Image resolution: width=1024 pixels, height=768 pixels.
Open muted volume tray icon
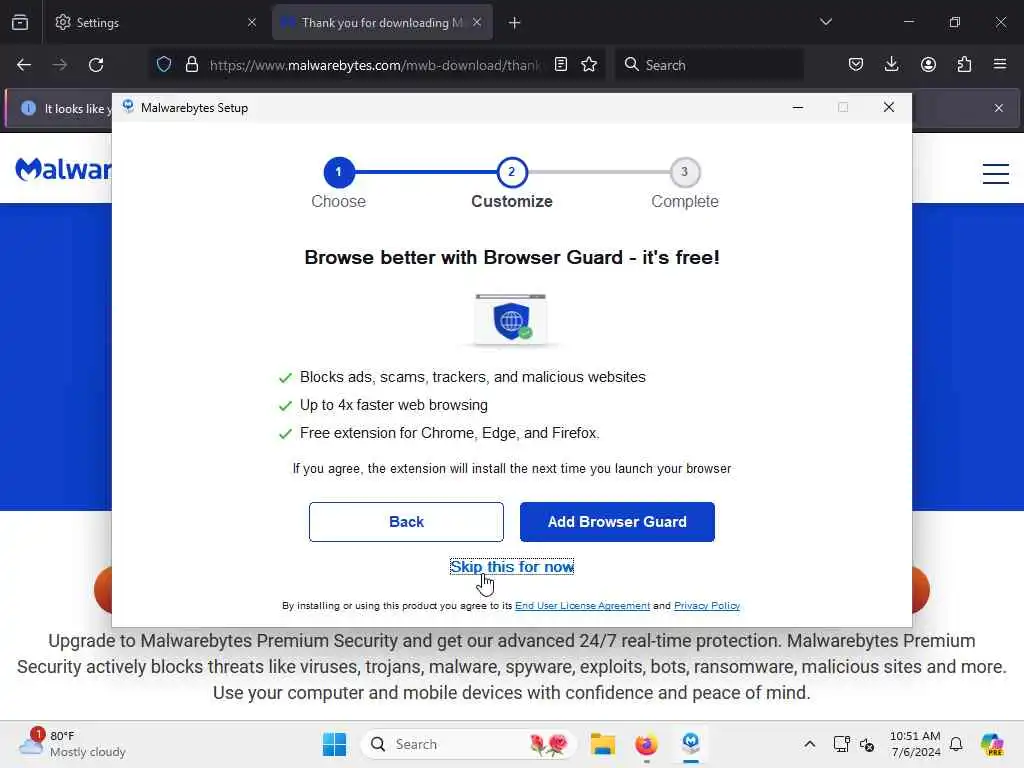pyautogui.click(x=867, y=744)
